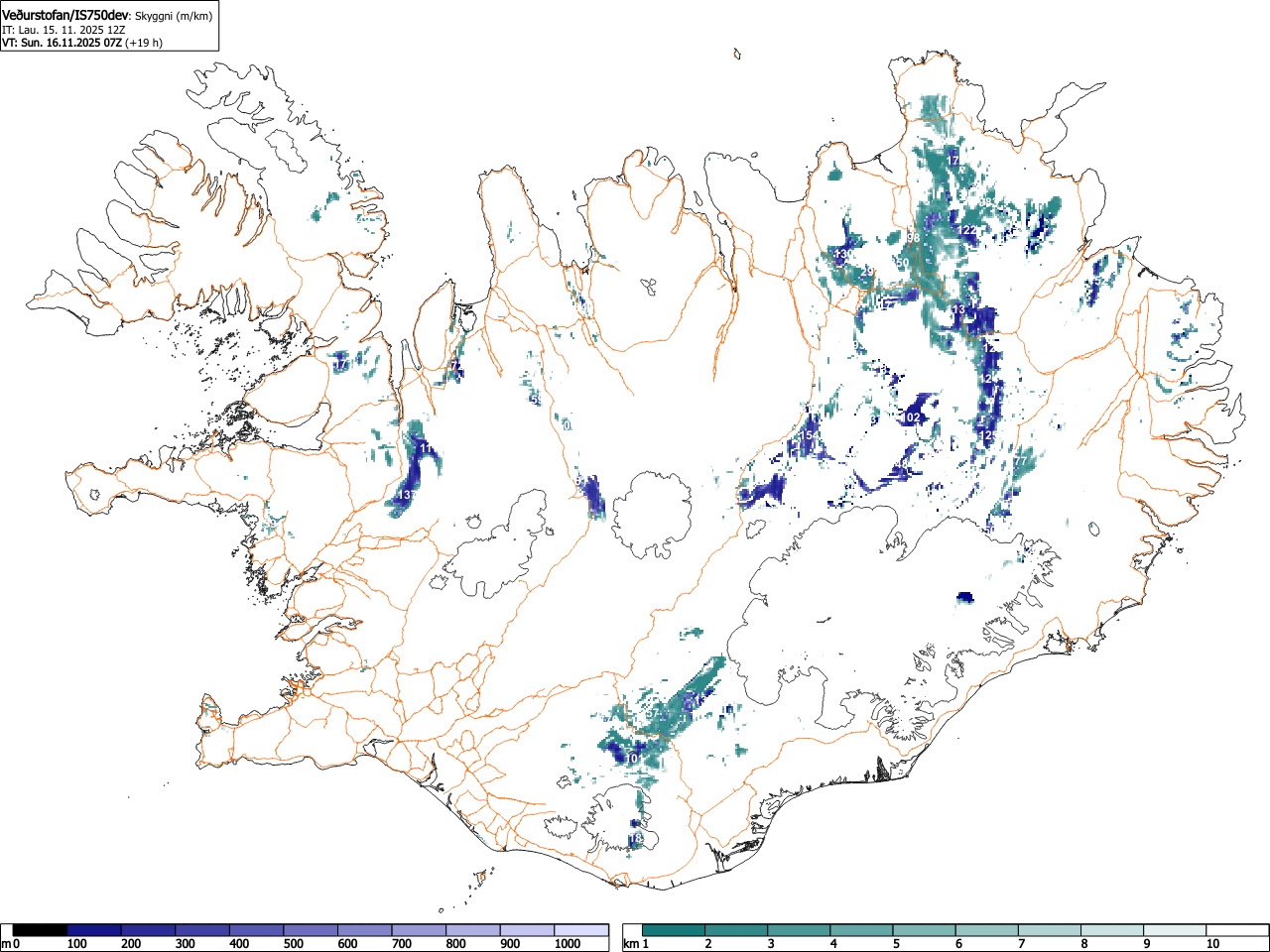The width and height of the screenshot is (1270, 952).
Task: Click the '57' visibility value in south Iceland
Action: coord(653,714)
